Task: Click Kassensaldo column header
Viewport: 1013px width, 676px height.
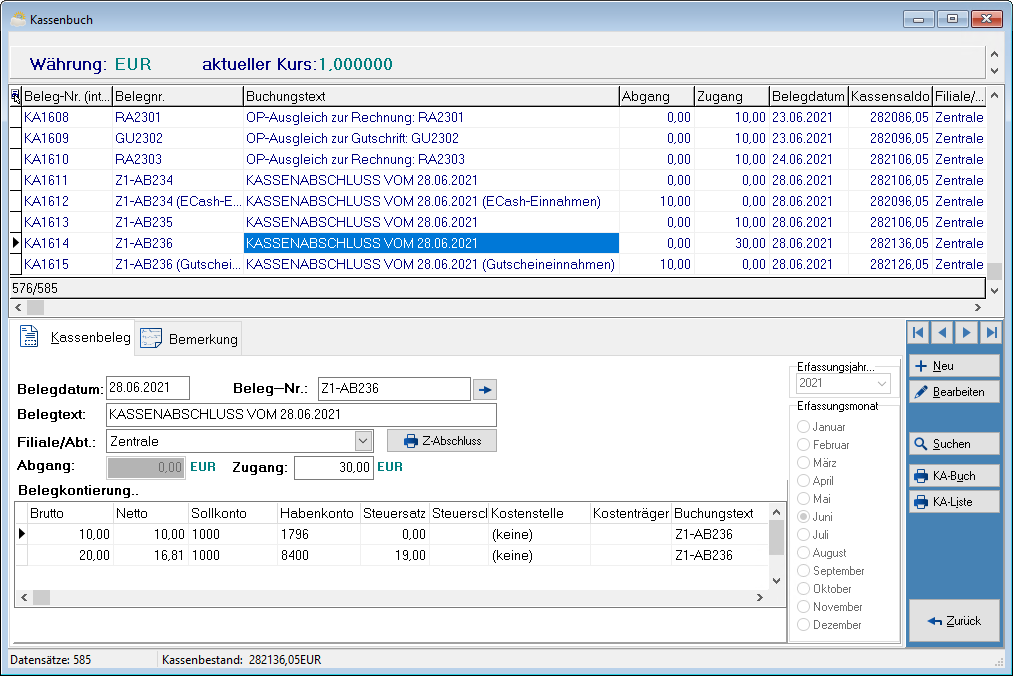Action: 890,96
